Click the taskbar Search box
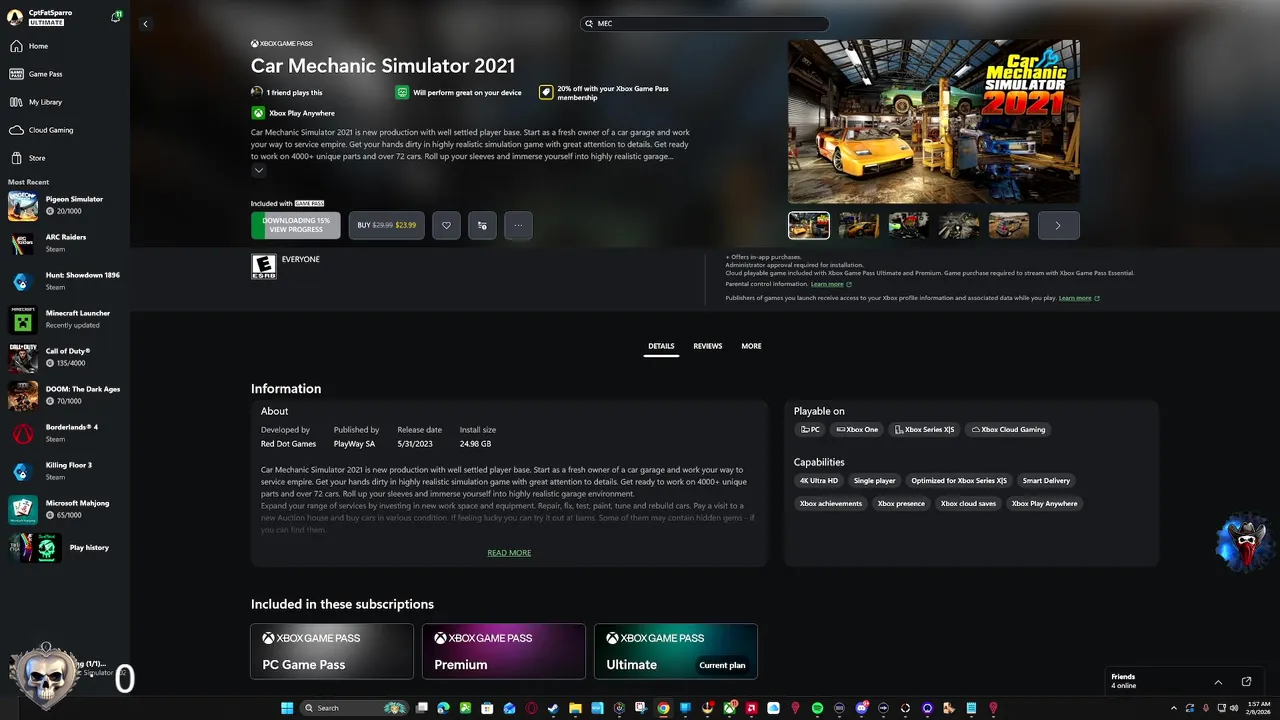 [x=355, y=708]
